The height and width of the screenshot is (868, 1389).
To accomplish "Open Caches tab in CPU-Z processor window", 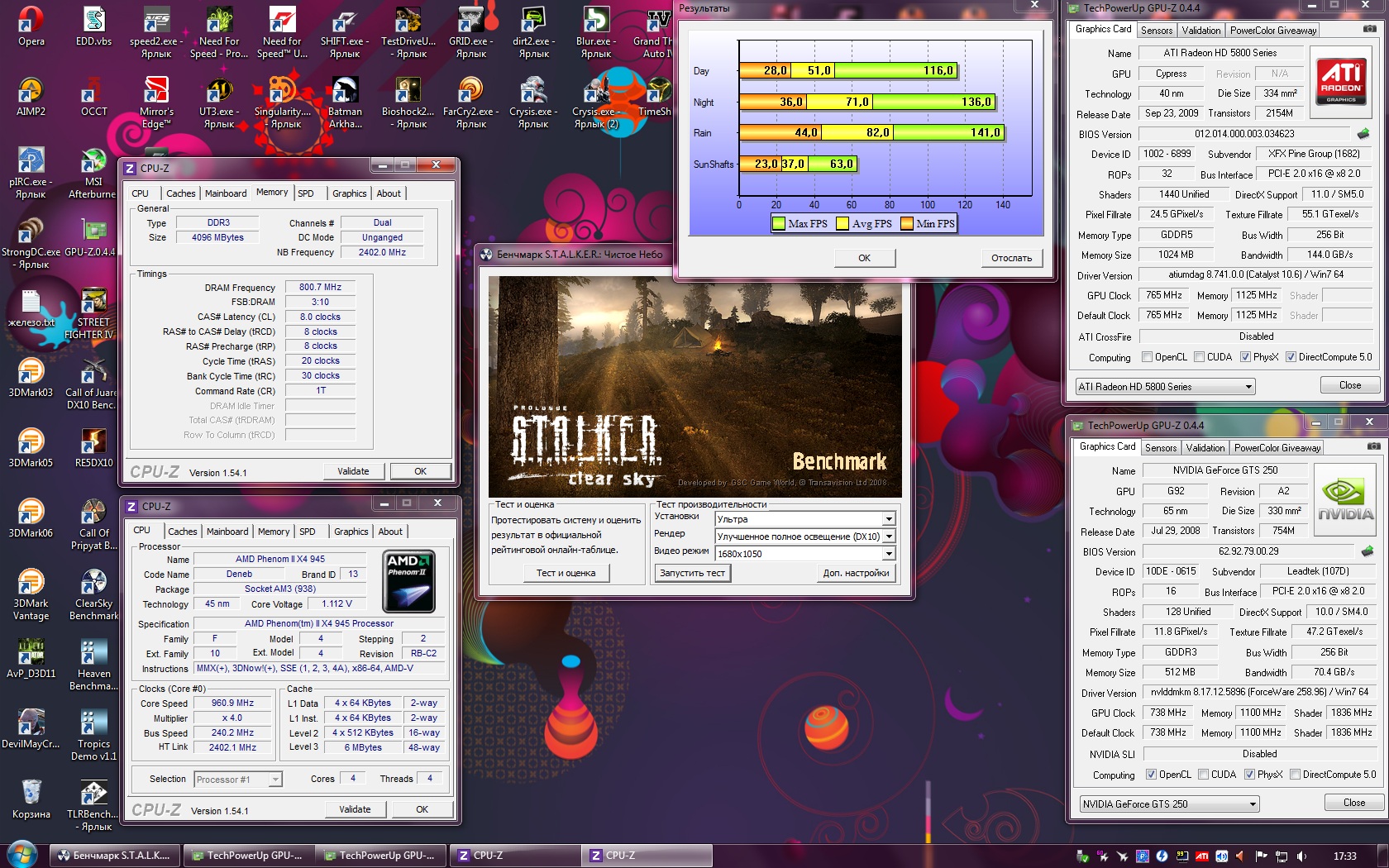I will click(183, 532).
